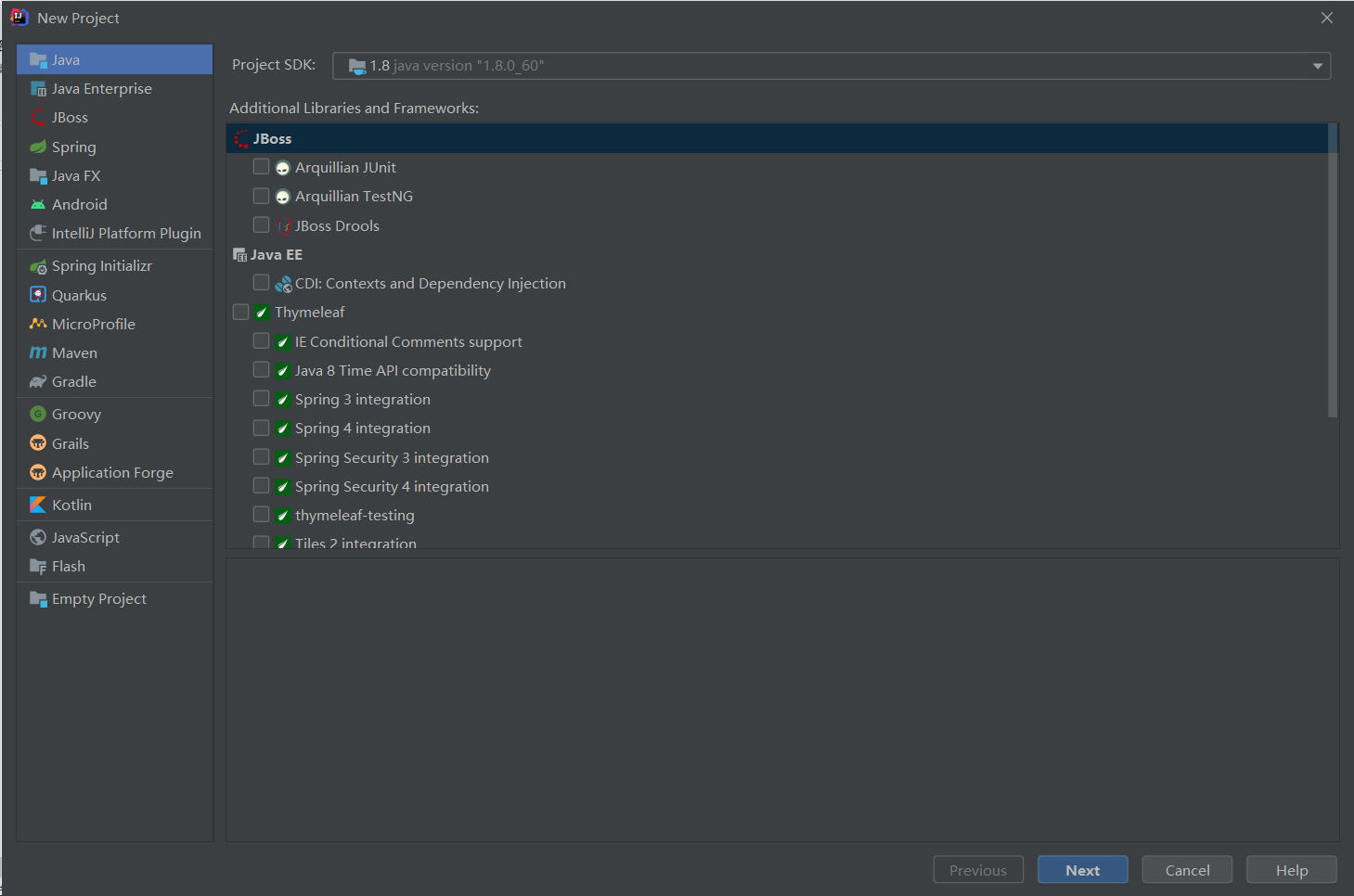The width and height of the screenshot is (1354, 896).
Task: Tick the Spring 3 integration checkbox
Action: click(262, 399)
